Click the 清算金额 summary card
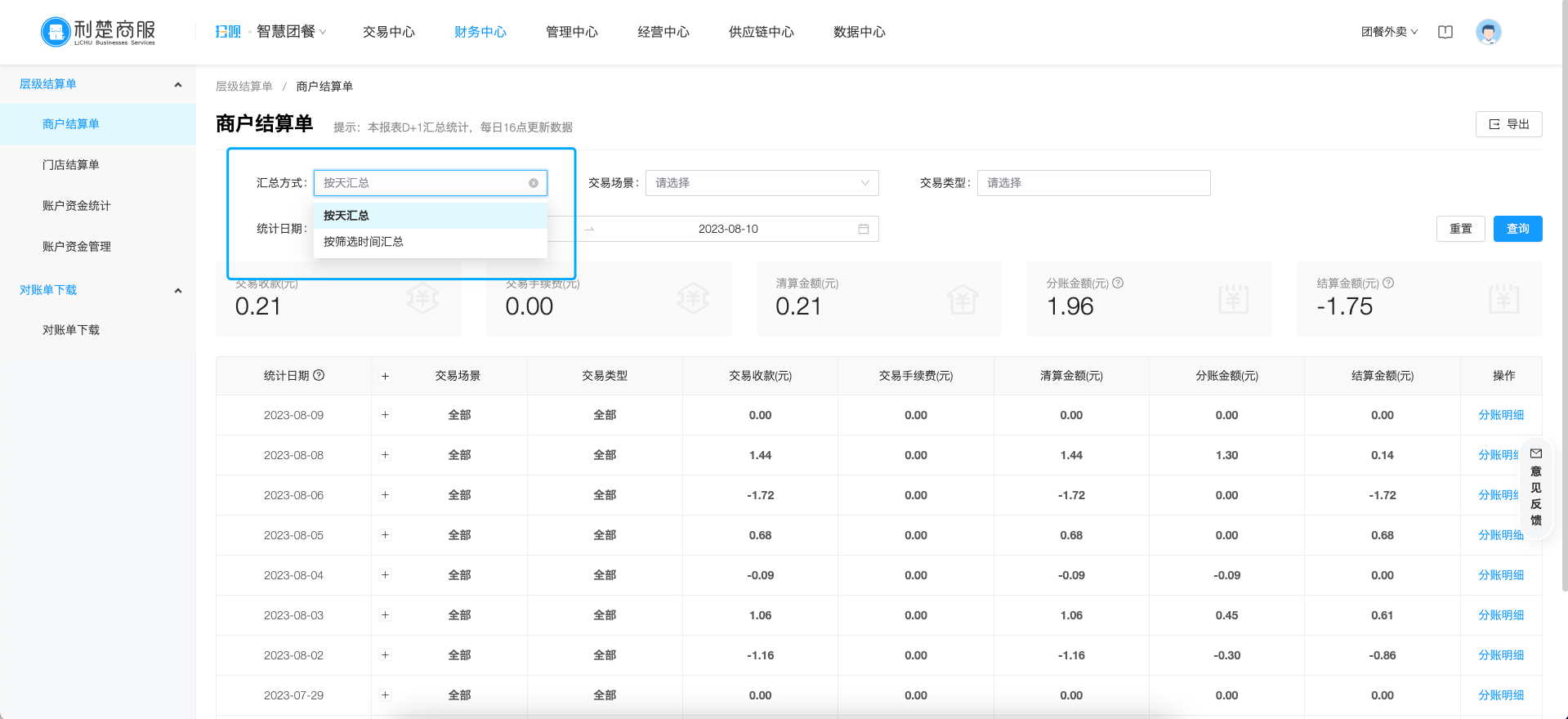The image size is (1568, 719). point(879,299)
